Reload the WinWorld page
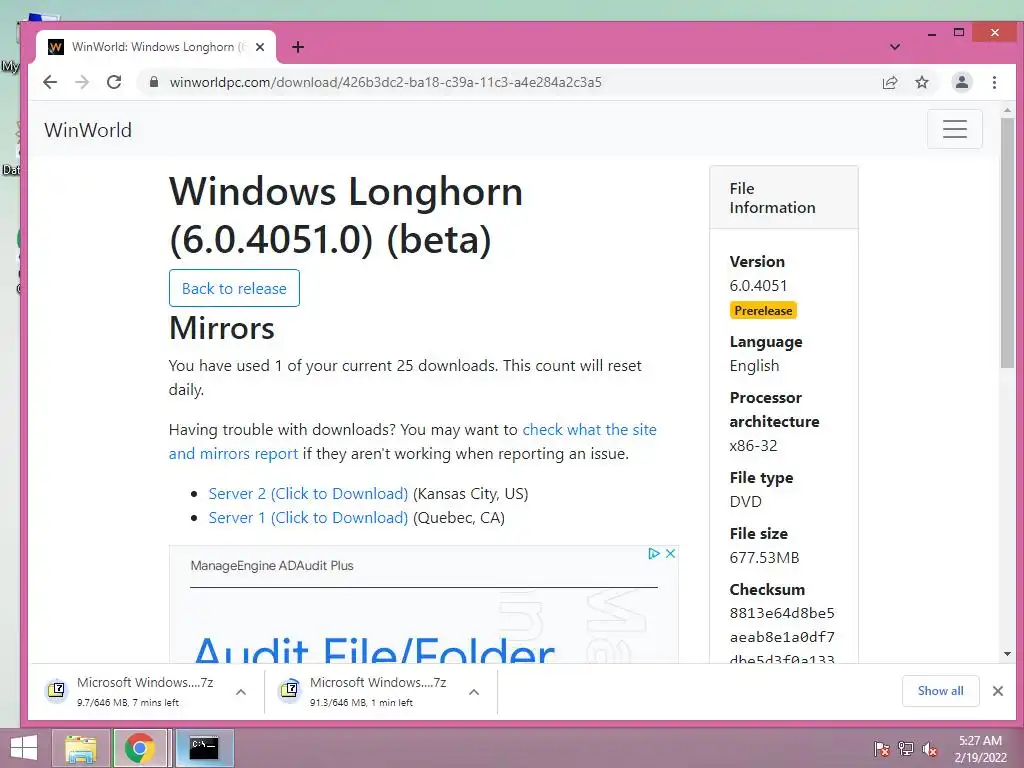This screenshot has height=768, width=1024. (x=114, y=82)
